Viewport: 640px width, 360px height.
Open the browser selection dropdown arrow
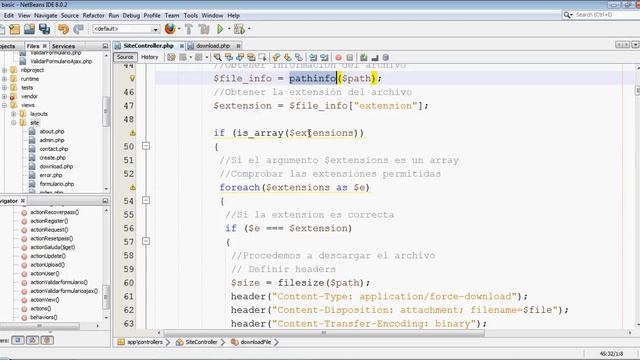179,29
